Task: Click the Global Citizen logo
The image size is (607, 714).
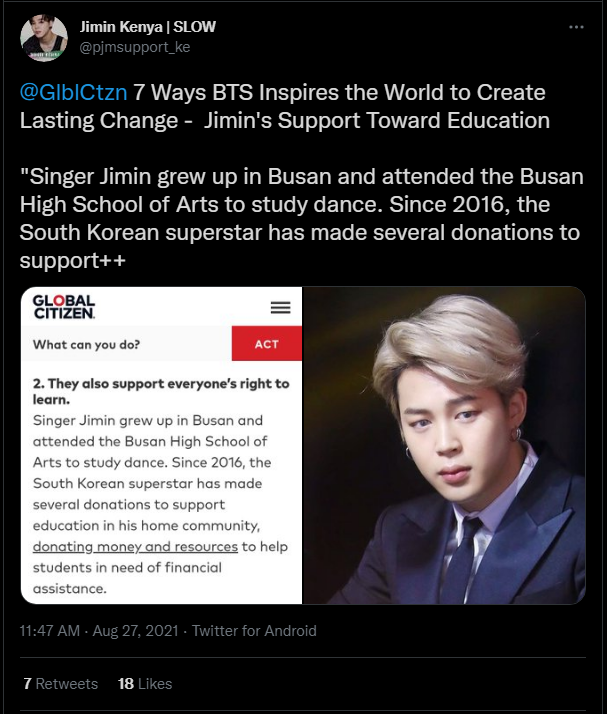Action: (x=64, y=306)
